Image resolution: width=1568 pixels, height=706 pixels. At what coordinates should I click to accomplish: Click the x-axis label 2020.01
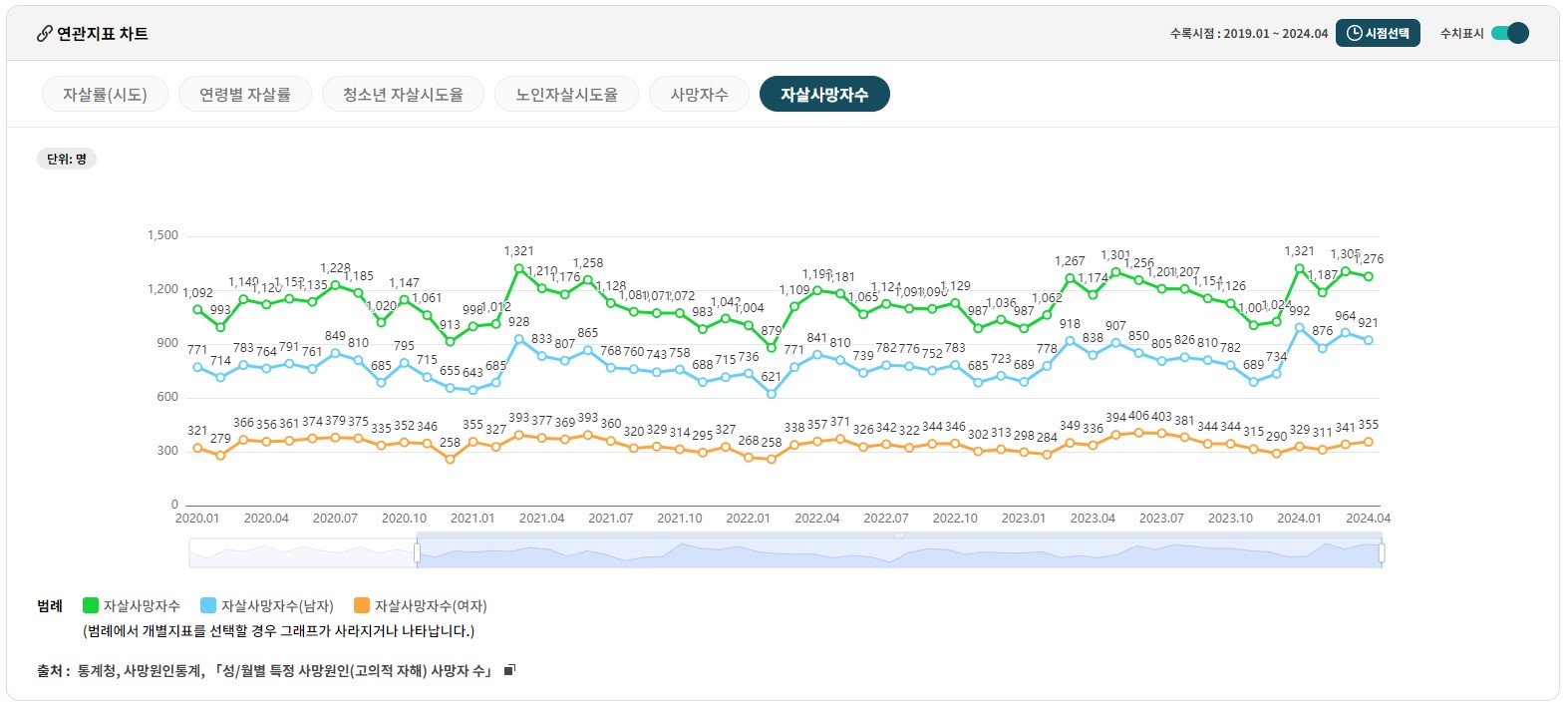(197, 519)
